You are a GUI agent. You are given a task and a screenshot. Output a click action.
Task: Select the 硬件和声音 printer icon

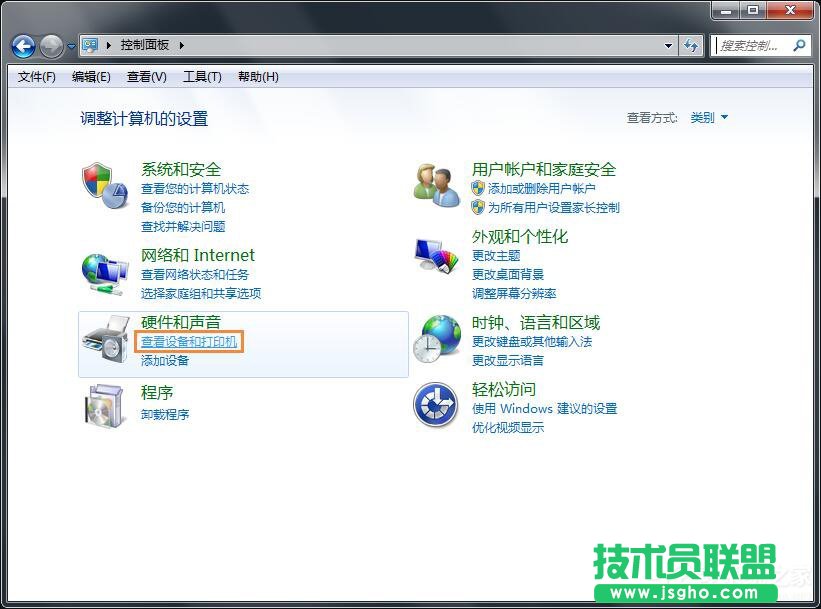point(105,340)
